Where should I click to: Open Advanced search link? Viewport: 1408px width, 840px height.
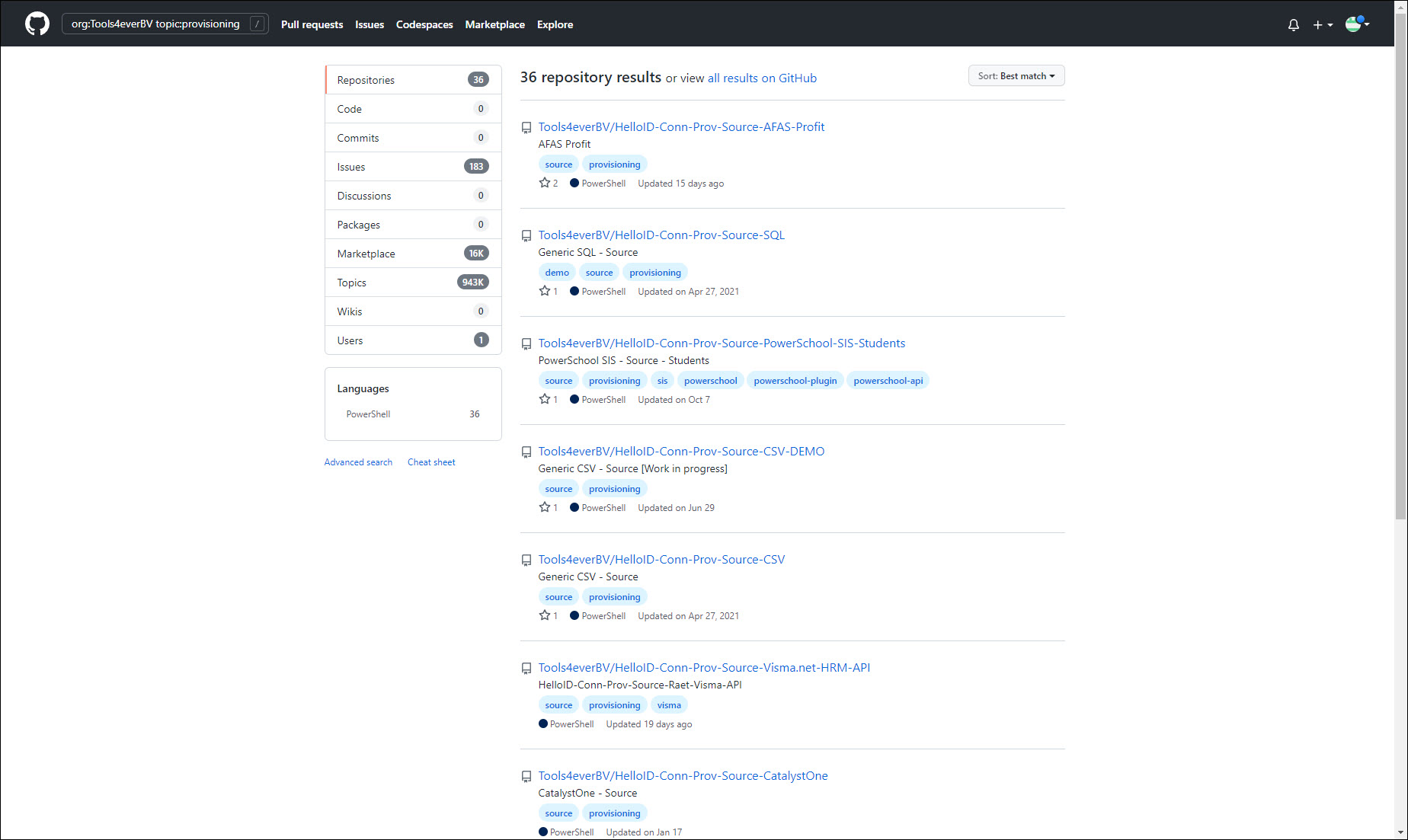coord(358,462)
